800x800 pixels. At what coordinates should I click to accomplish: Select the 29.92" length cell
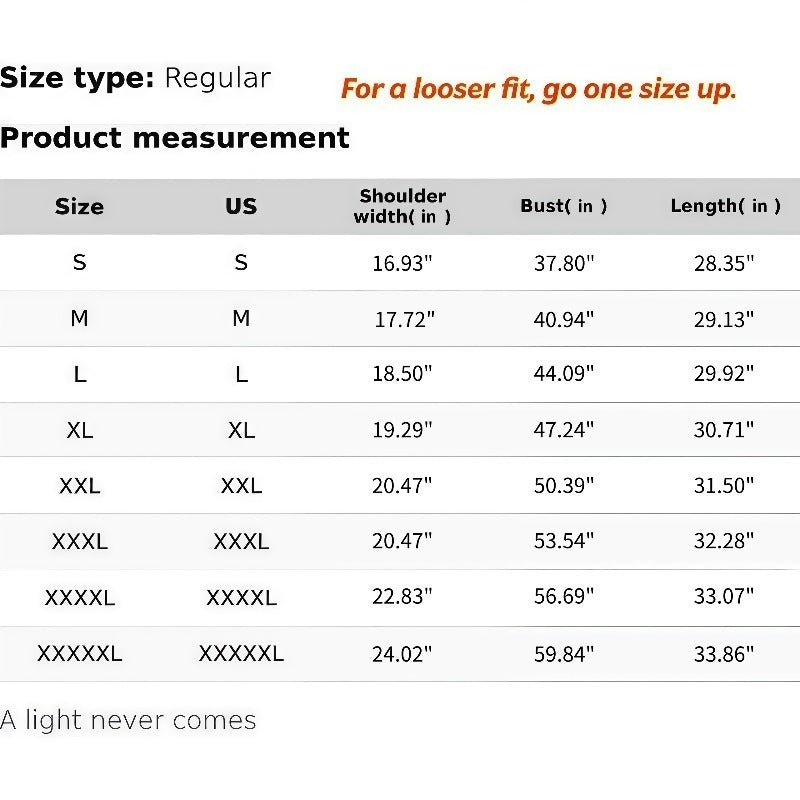coord(723,374)
